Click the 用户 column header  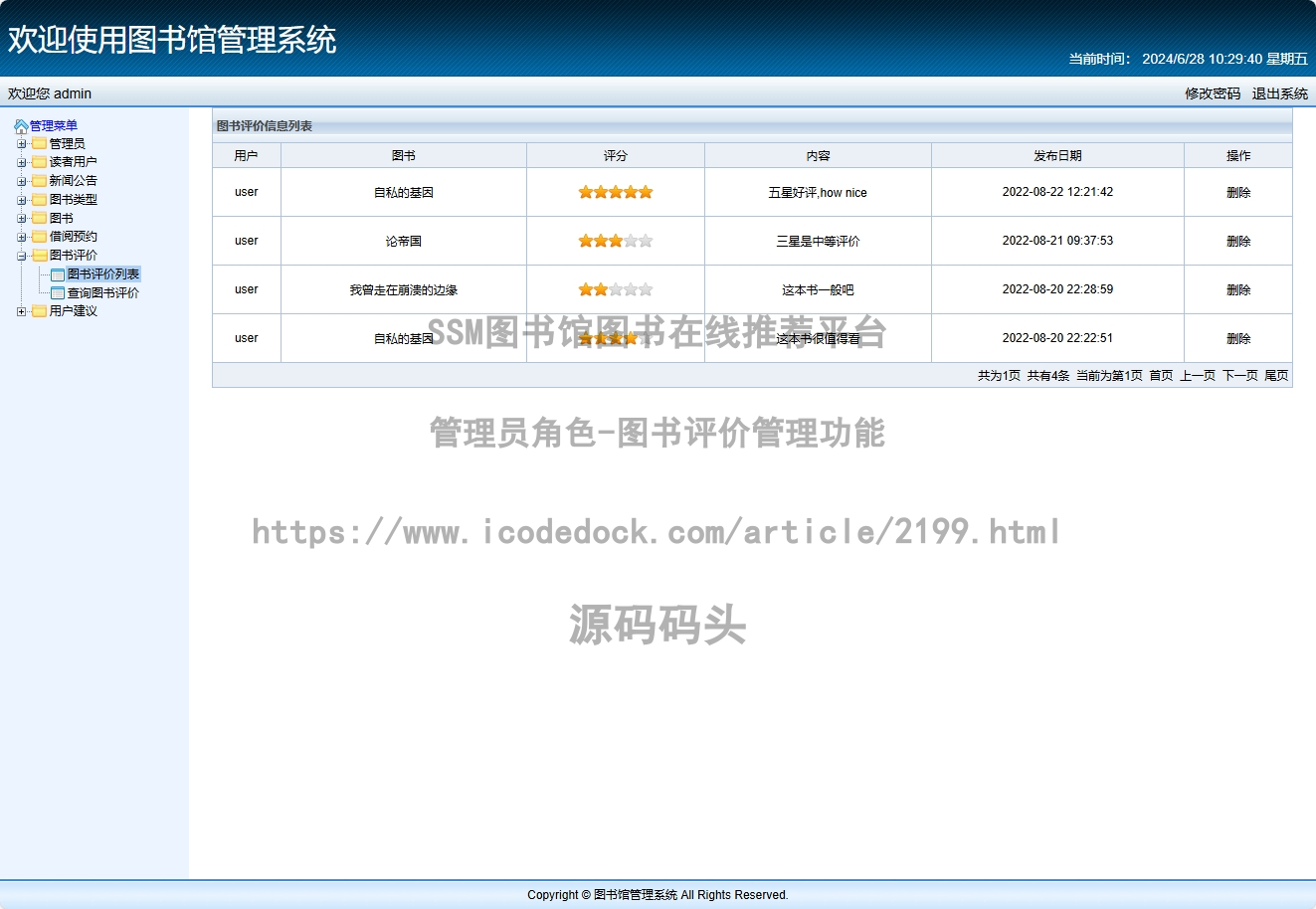247,156
